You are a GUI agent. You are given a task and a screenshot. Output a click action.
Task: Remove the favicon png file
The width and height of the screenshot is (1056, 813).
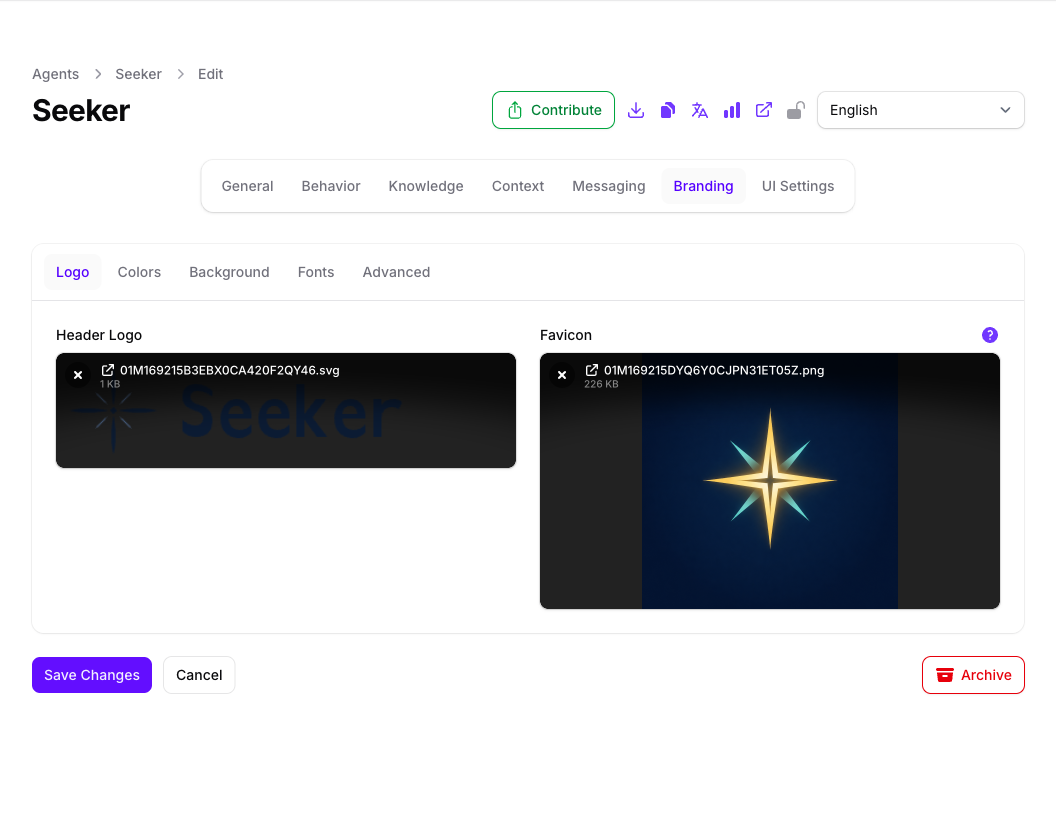(x=562, y=375)
